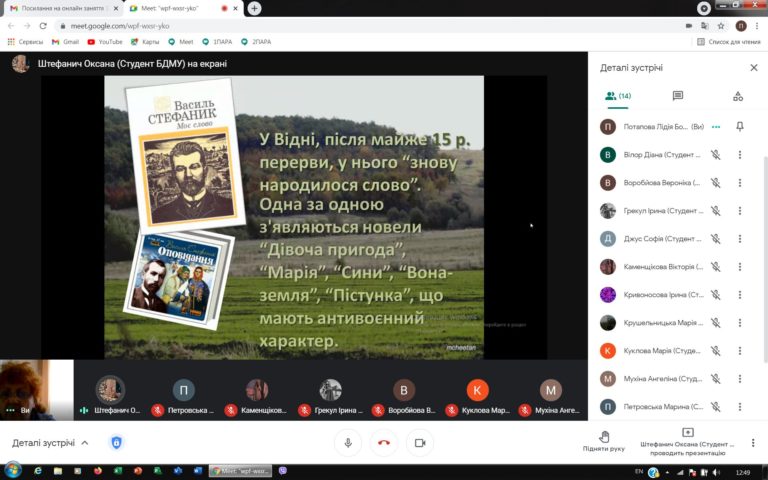The height and width of the screenshot is (480, 768).
Task: Open options menu for Воробйова Вероніка
Action: coord(740,183)
